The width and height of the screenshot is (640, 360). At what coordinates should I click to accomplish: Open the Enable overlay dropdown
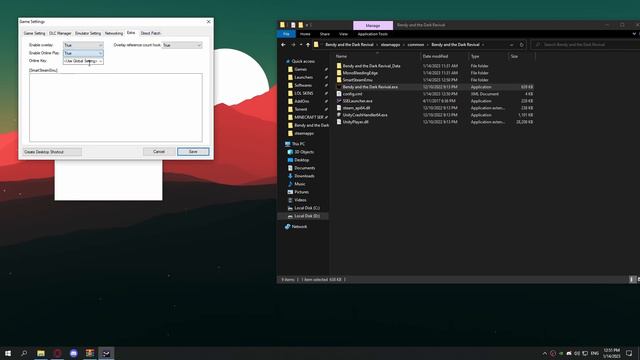83,45
